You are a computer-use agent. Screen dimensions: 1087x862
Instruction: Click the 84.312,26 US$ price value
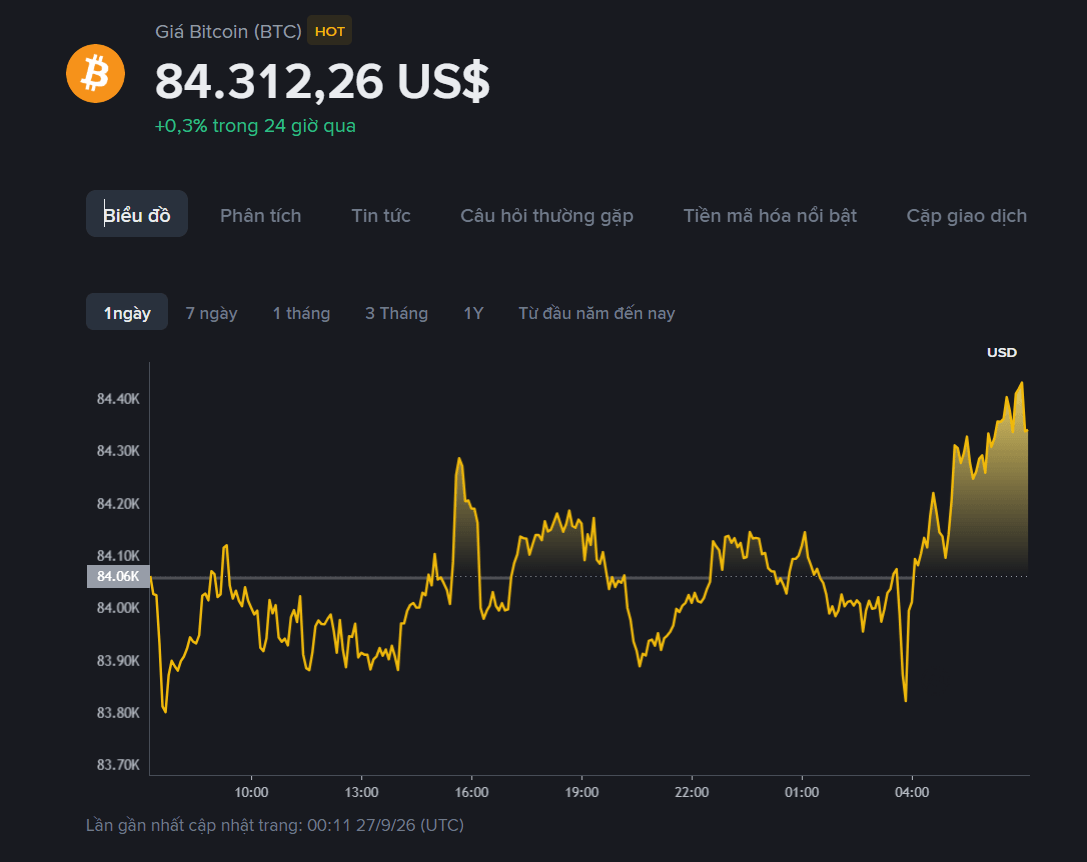tap(322, 82)
